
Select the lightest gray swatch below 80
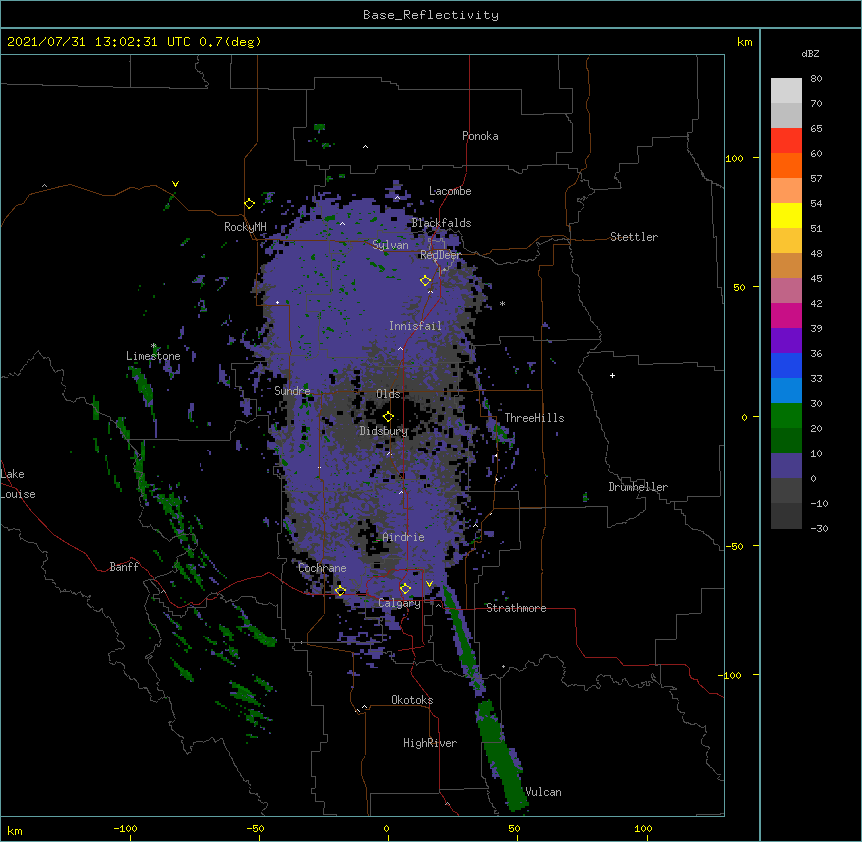click(786, 90)
